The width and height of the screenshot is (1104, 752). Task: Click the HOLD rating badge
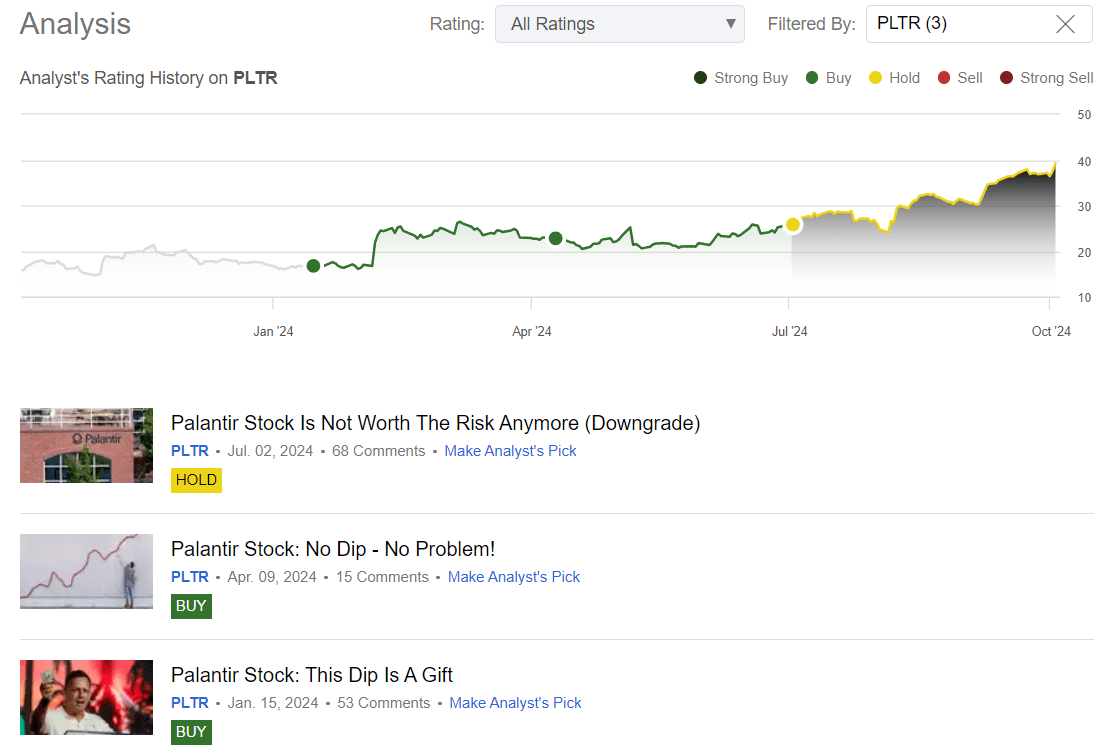pyautogui.click(x=196, y=480)
